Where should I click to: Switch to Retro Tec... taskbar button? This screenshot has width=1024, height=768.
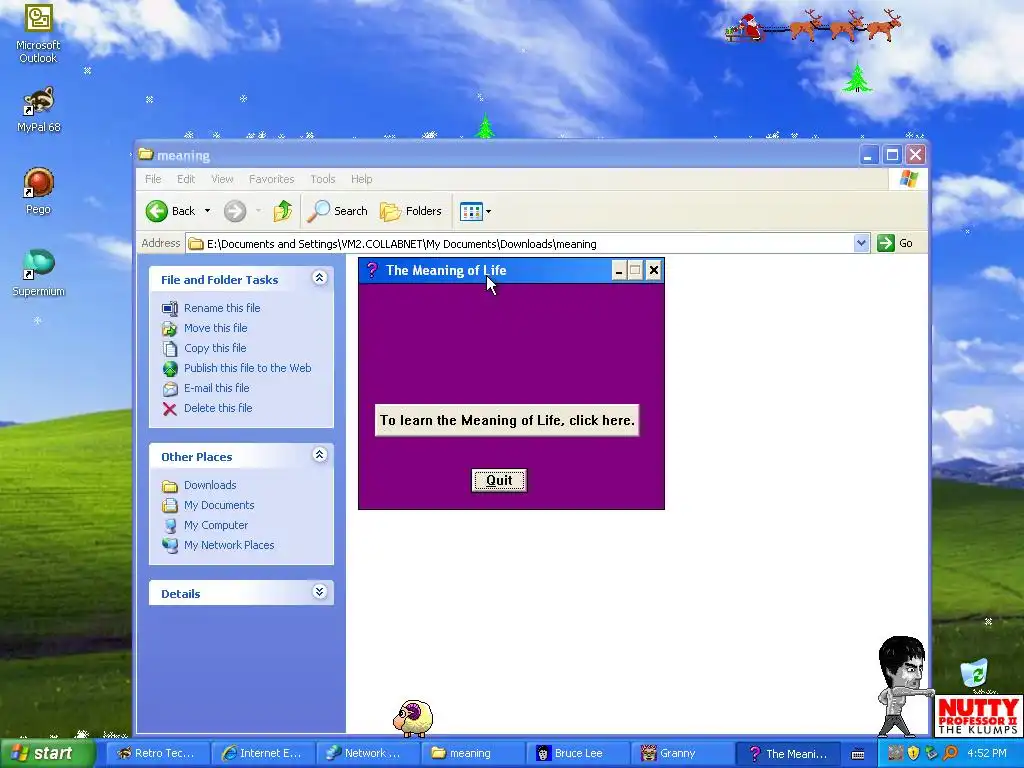[157, 754]
